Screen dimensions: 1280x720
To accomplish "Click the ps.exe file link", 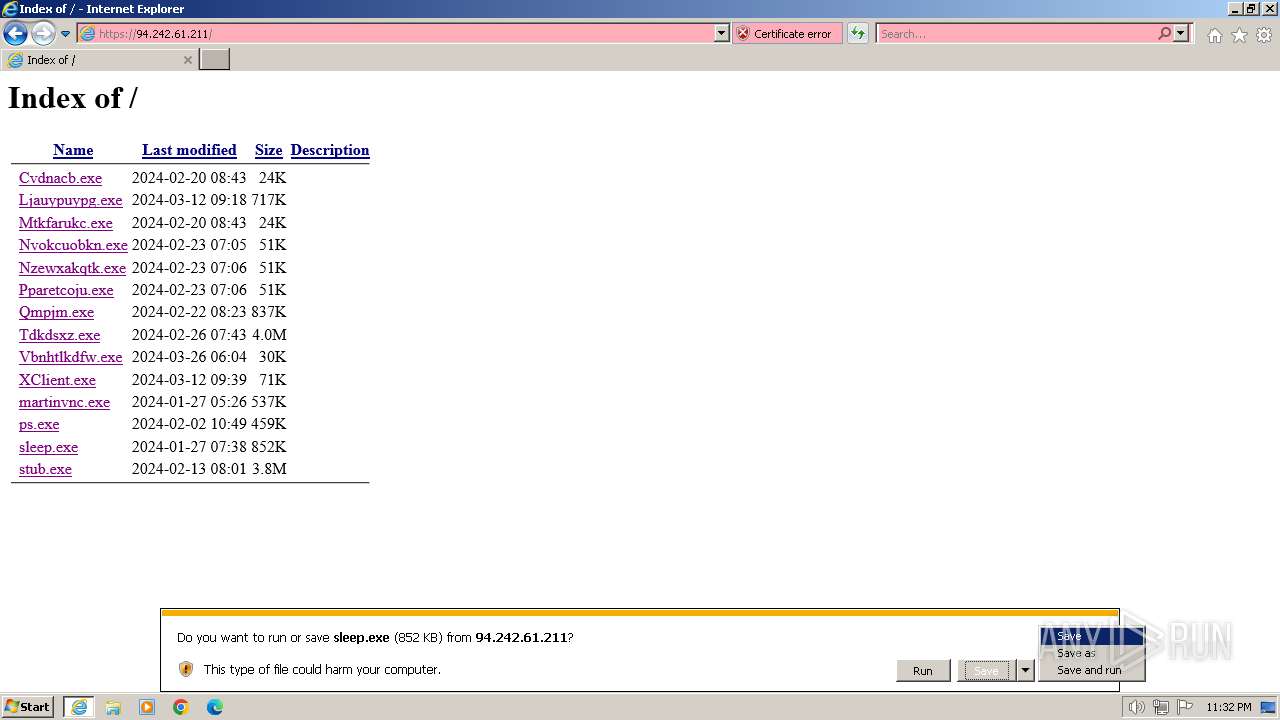I will pos(39,424).
